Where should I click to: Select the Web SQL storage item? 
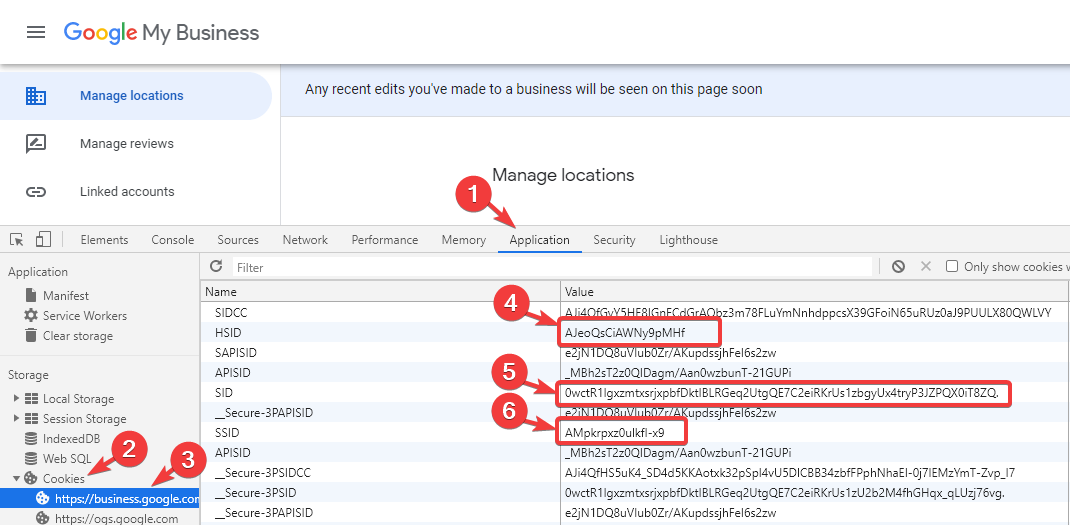pos(67,459)
